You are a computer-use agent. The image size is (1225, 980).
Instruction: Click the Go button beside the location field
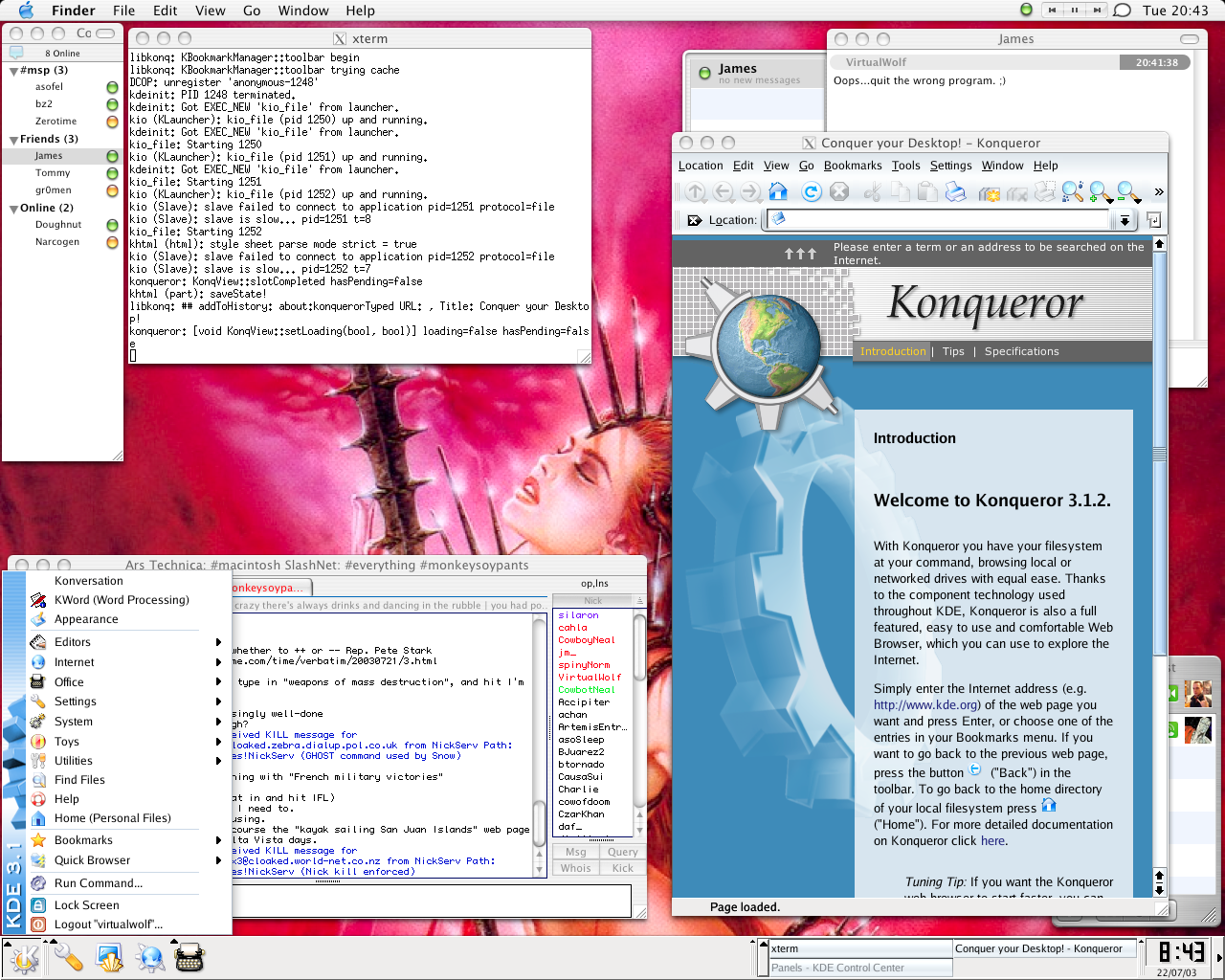1153,220
